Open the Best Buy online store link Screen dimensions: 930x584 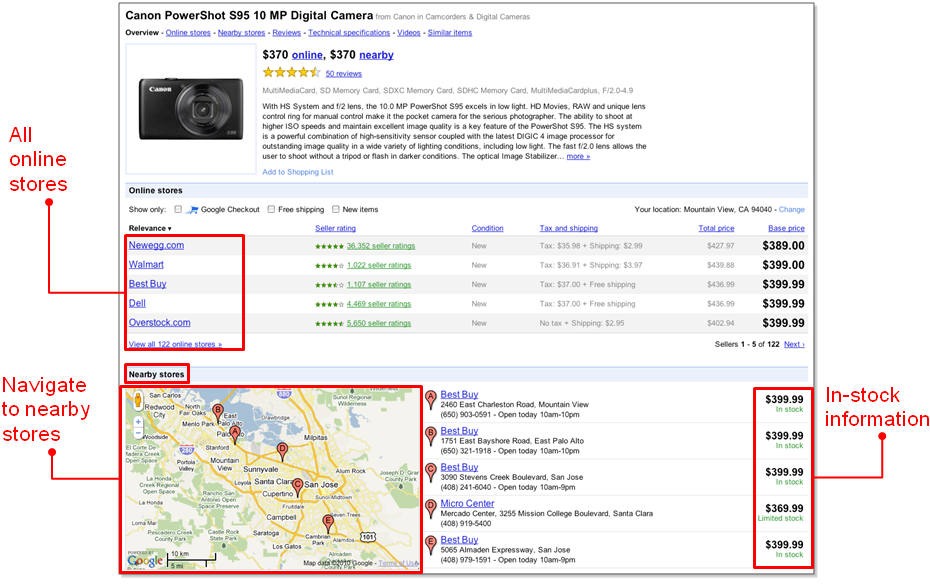(148, 284)
